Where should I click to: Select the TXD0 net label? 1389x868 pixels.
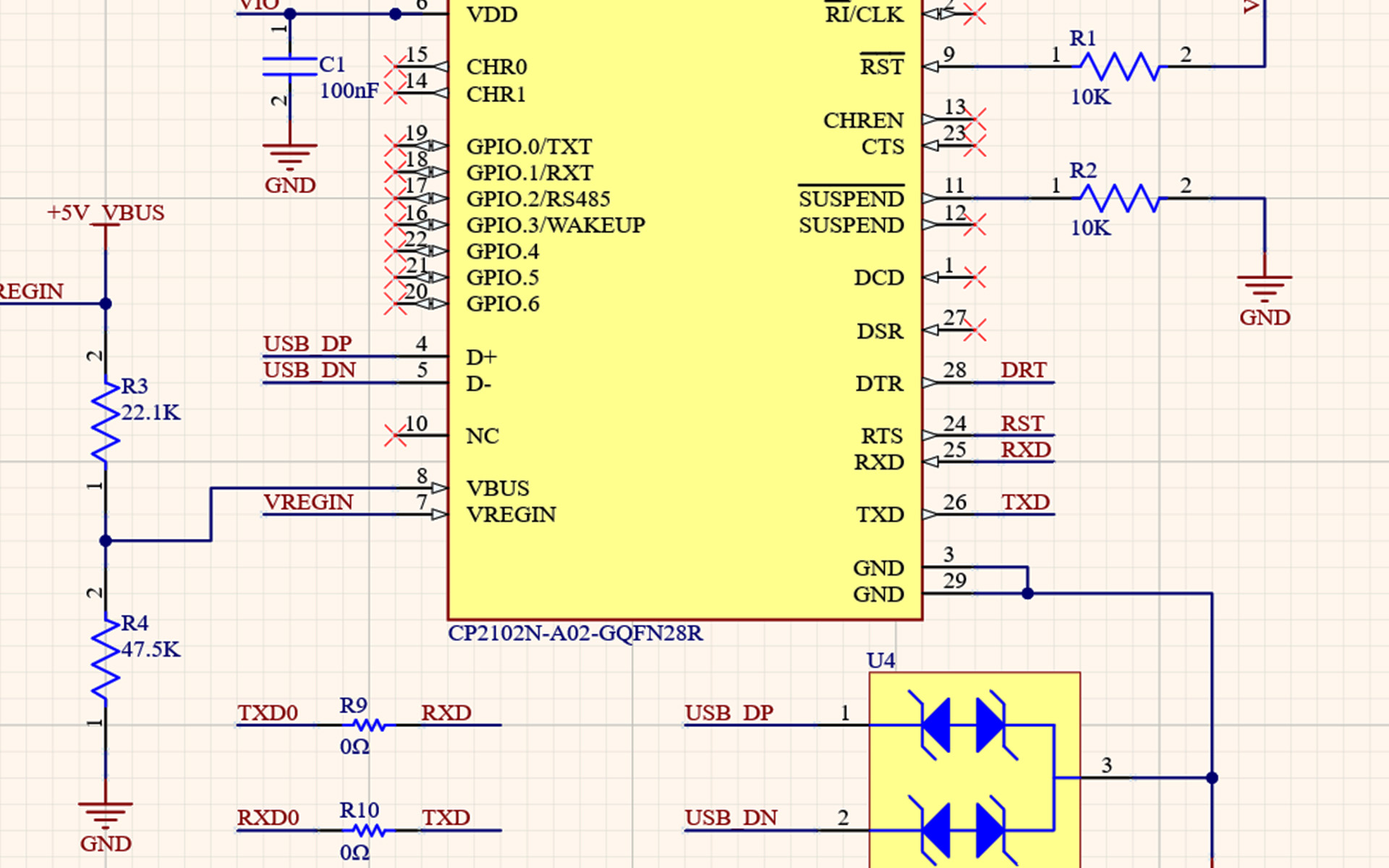click(268, 713)
